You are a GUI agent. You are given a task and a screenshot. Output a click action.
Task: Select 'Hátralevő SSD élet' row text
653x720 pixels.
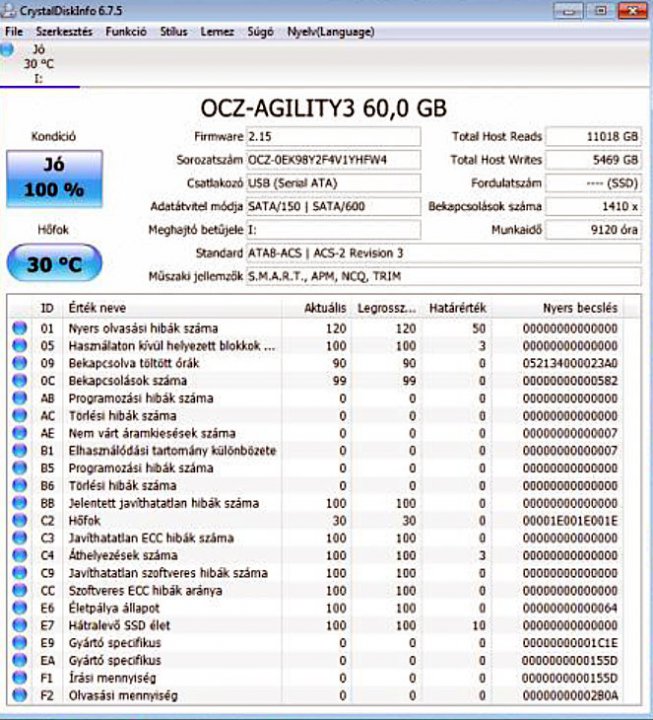119,625
